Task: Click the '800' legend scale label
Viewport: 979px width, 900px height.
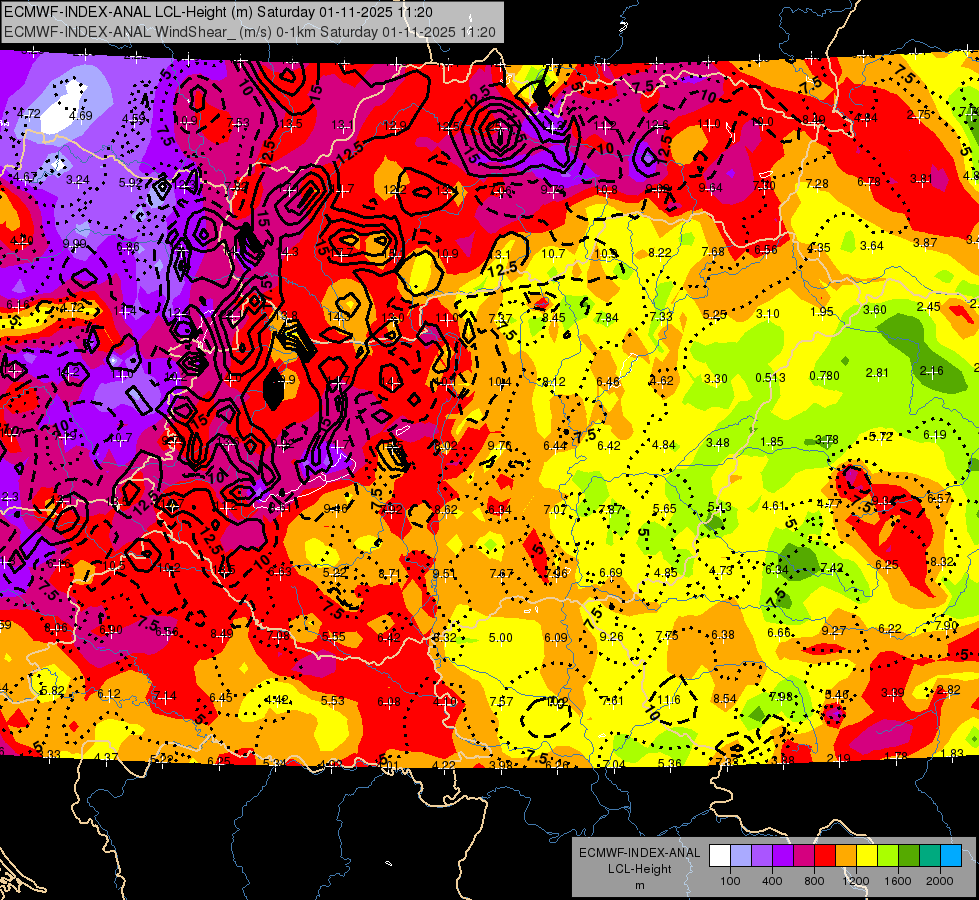Action: [x=814, y=881]
